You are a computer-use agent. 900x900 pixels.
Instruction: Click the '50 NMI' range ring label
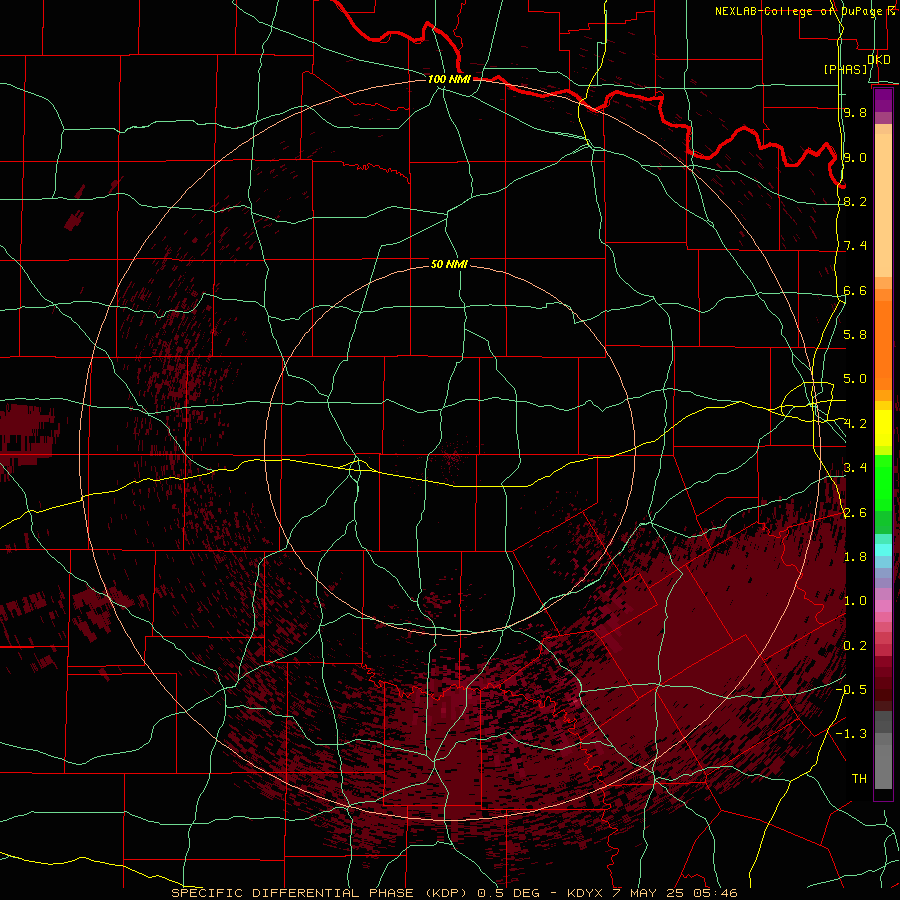coord(449,264)
